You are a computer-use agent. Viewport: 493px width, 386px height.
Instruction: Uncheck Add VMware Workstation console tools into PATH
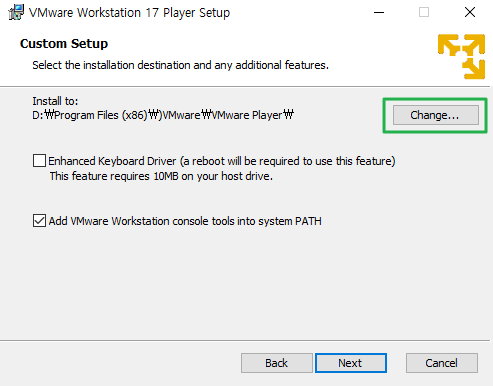(x=39, y=221)
